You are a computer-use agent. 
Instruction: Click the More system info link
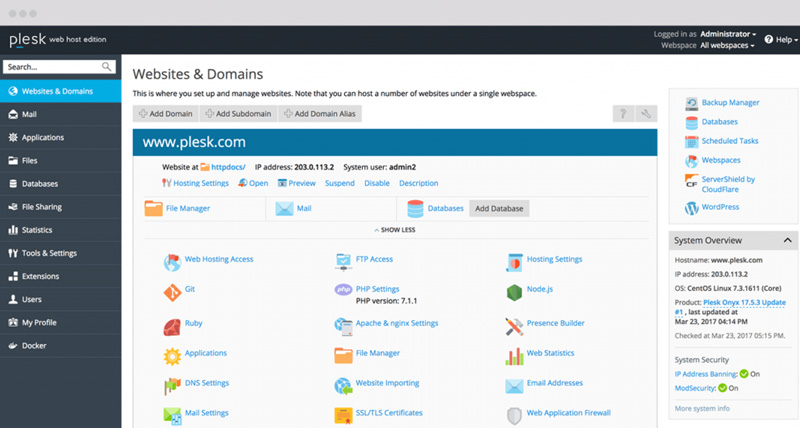(x=702, y=409)
